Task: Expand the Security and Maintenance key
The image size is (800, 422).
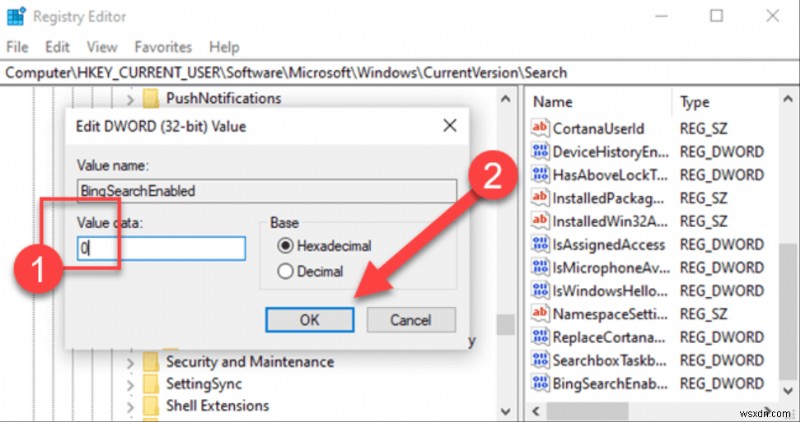Action: pos(131,363)
